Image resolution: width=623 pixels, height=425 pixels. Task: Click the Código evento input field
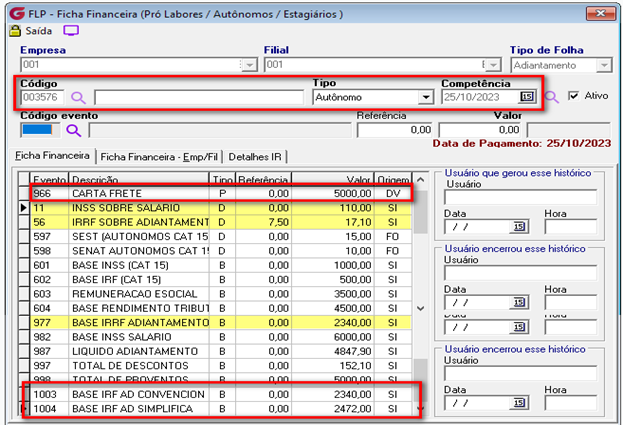click(x=40, y=130)
